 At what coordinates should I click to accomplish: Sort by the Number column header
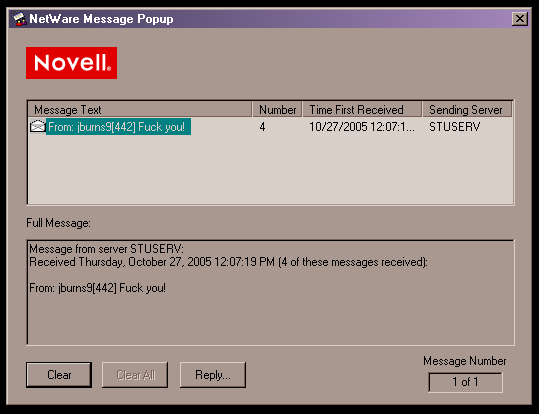point(277,110)
